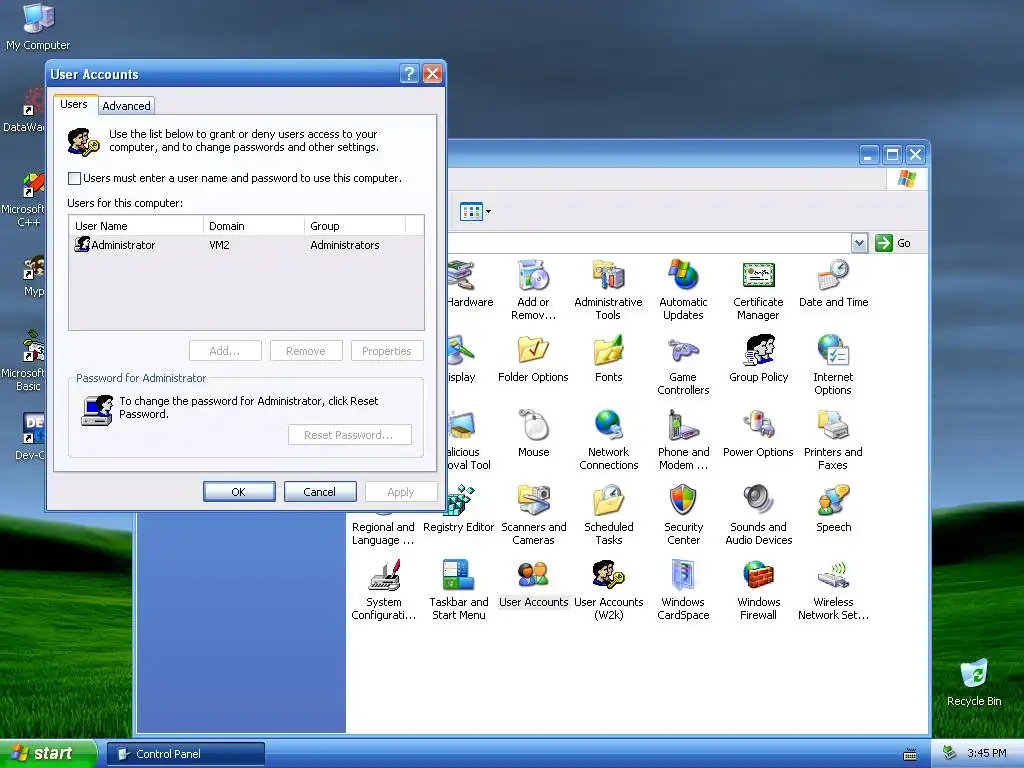Viewport: 1024px width, 768px height.
Task: Click the dialog's Help question-mark button
Action: (409, 74)
